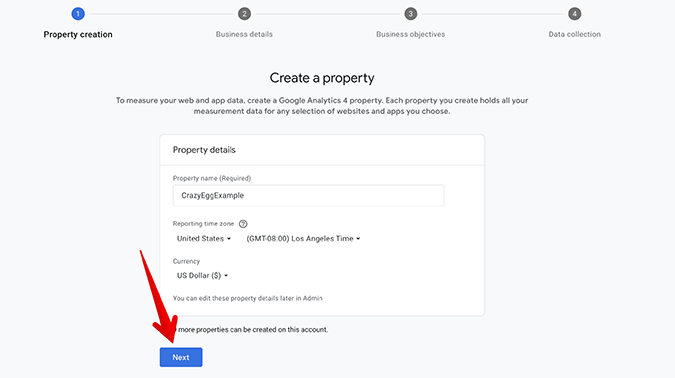Click the step 2 circle icon
The width and height of the screenshot is (675, 378).
pyautogui.click(x=244, y=14)
